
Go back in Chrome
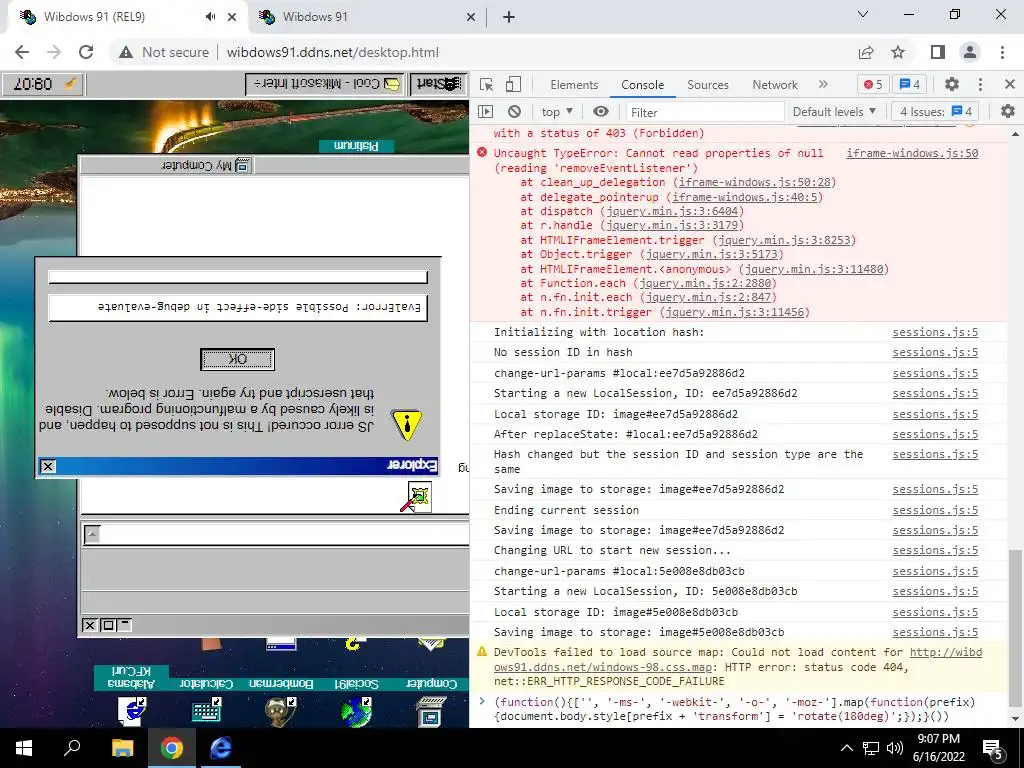click(22, 52)
